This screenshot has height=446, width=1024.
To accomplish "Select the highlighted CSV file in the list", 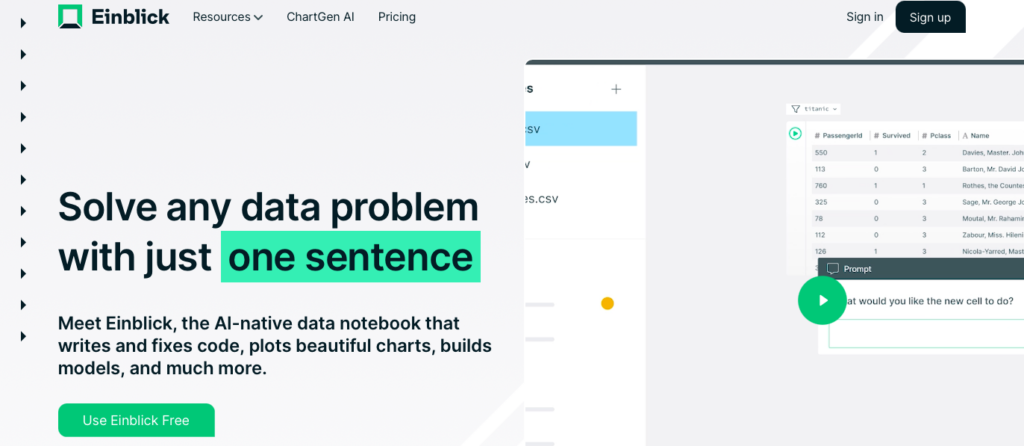I will click(x=581, y=128).
